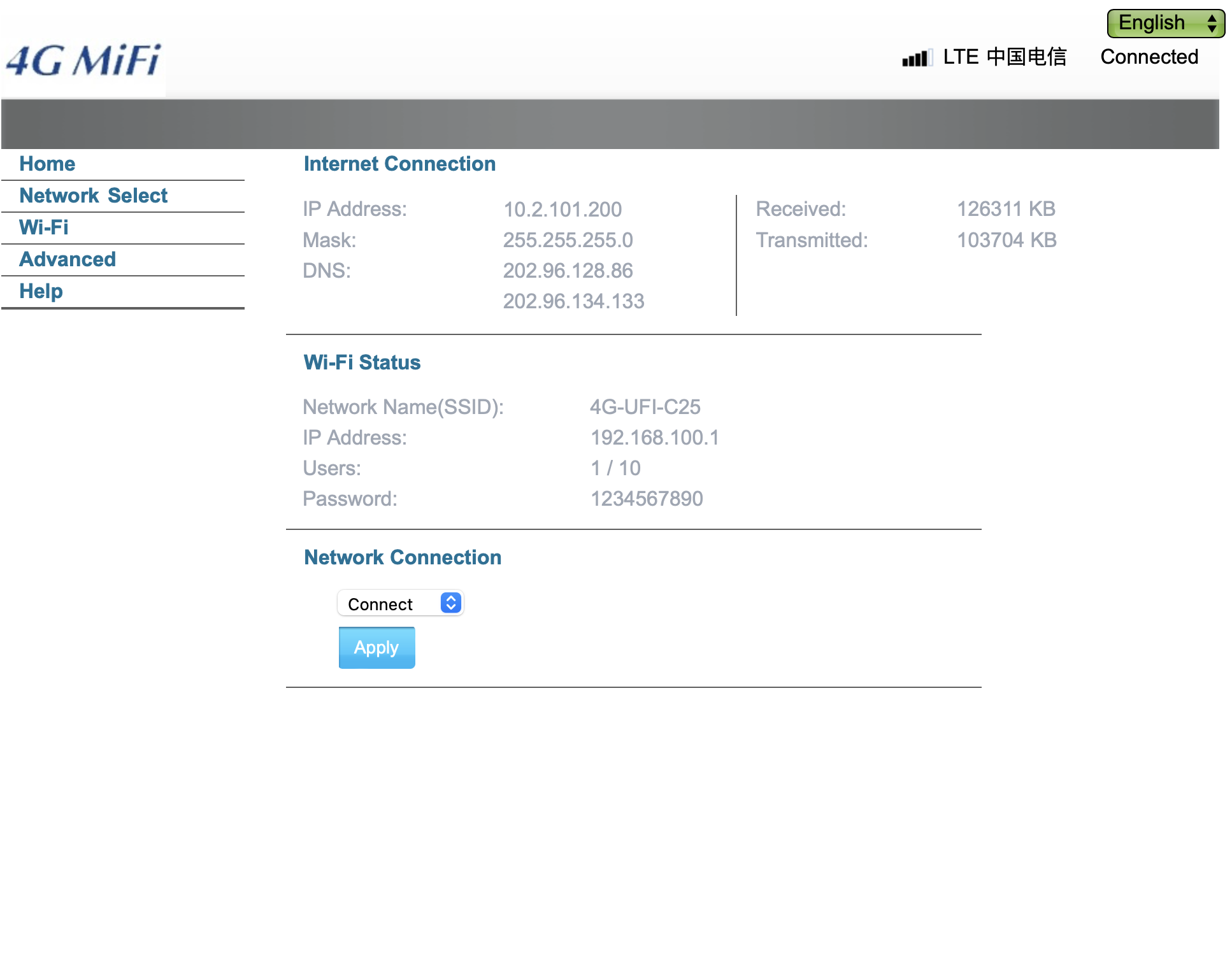This screenshot has width=1232, height=958.
Task: Click the 4G MiFi logo
Action: coord(83,62)
